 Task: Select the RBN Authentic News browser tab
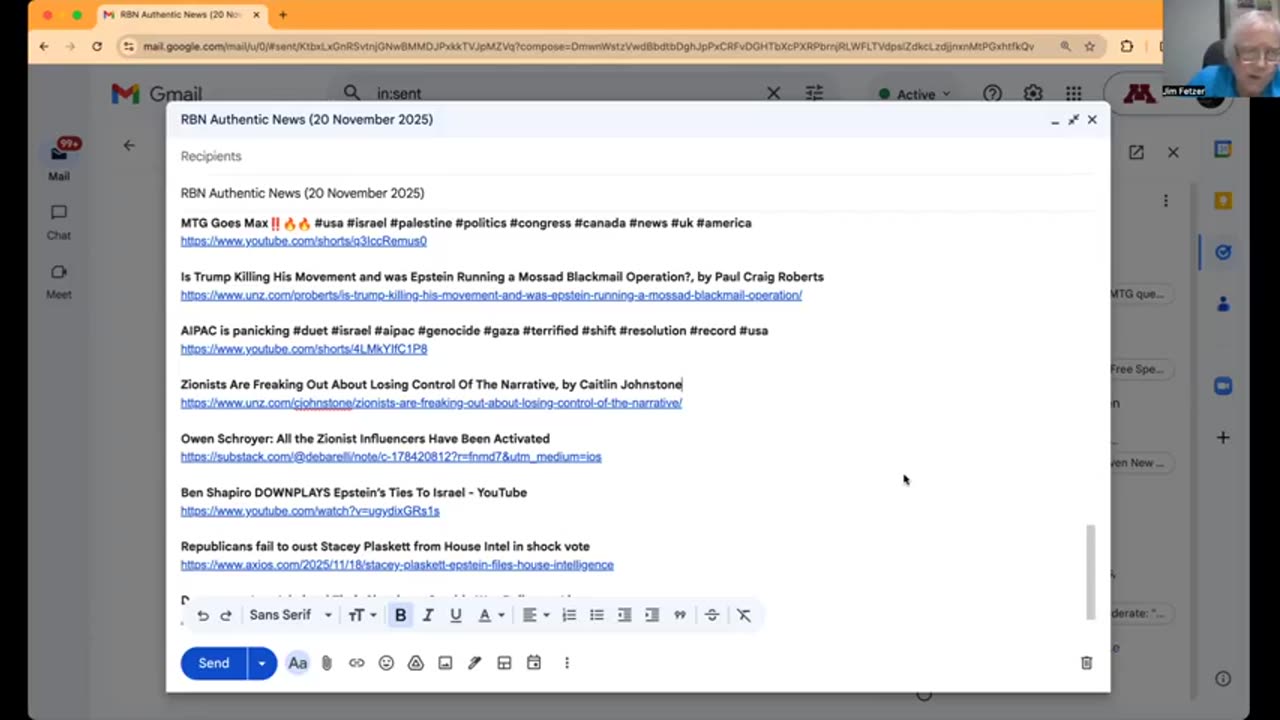click(x=180, y=15)
